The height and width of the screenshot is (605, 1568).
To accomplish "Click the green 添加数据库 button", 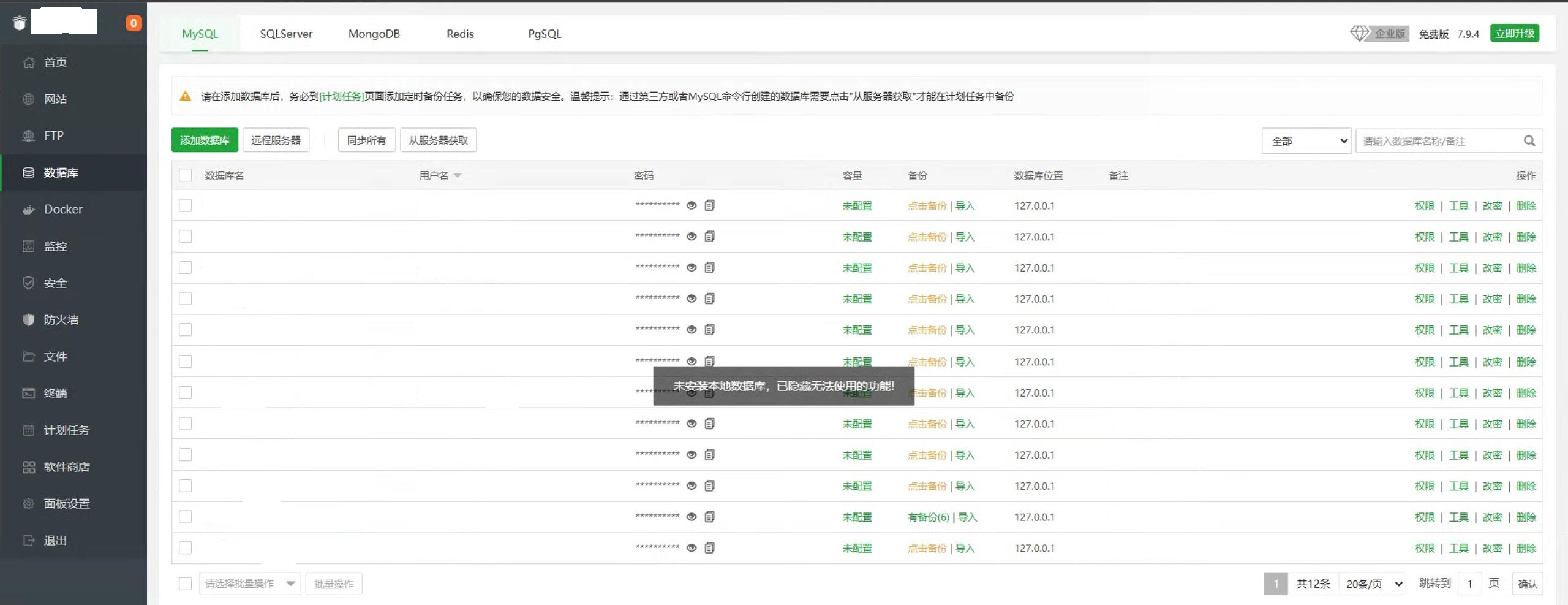I will pos(205,140).
